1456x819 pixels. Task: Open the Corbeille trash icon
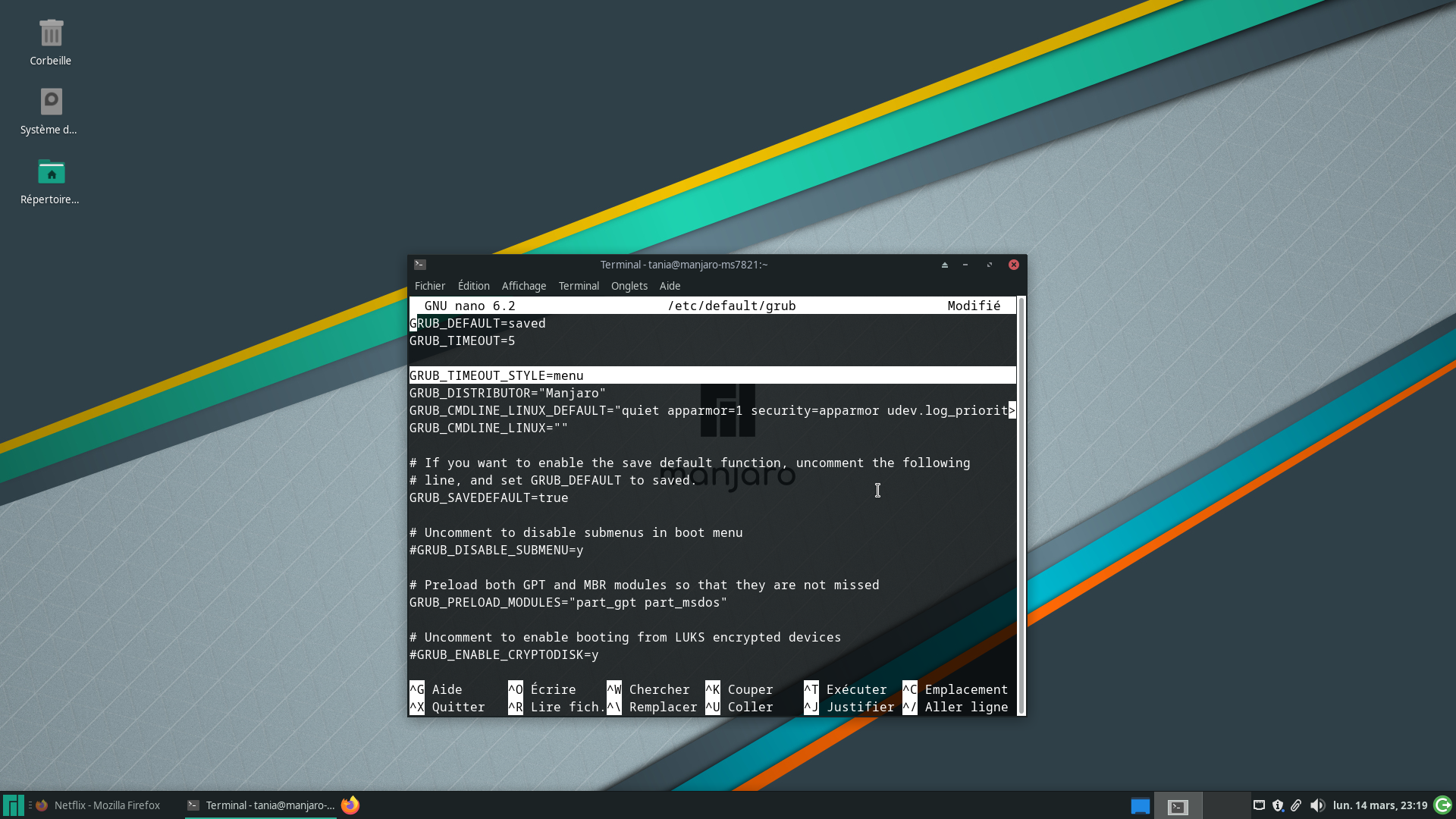point(51,34)
